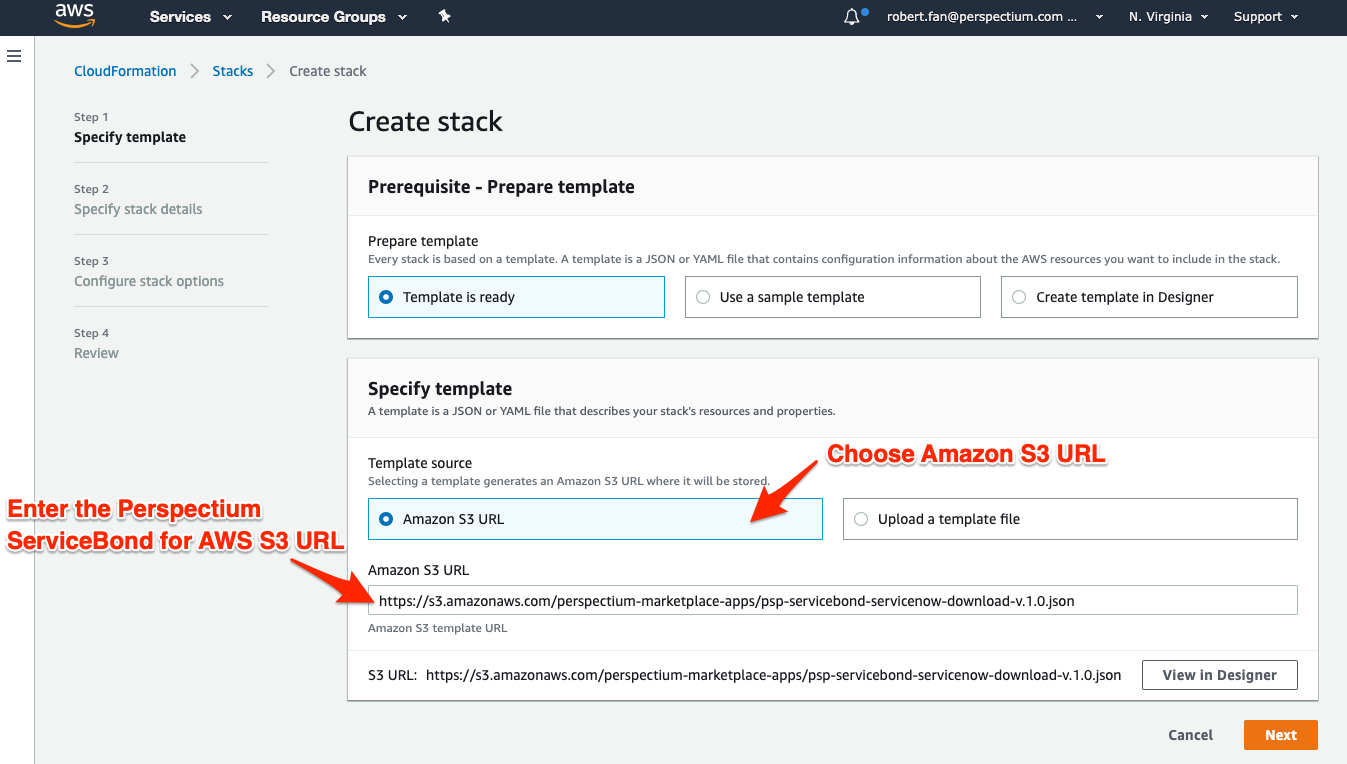Viewport: 1347px width, 764px height.
Task: Click the AWS logo home icon
Action: coord(75,15)
